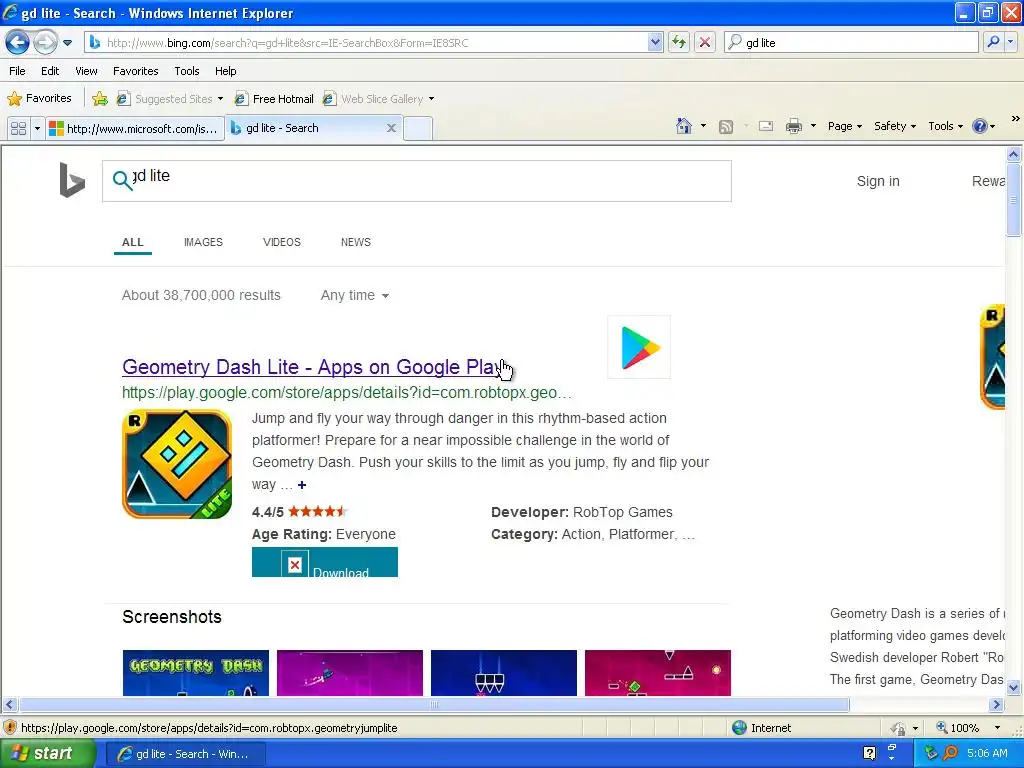Image resolution: width=1024 pixels, height=768 pixels.
Task: Click the Help question mark icon
Action: [x=980, y=126]
